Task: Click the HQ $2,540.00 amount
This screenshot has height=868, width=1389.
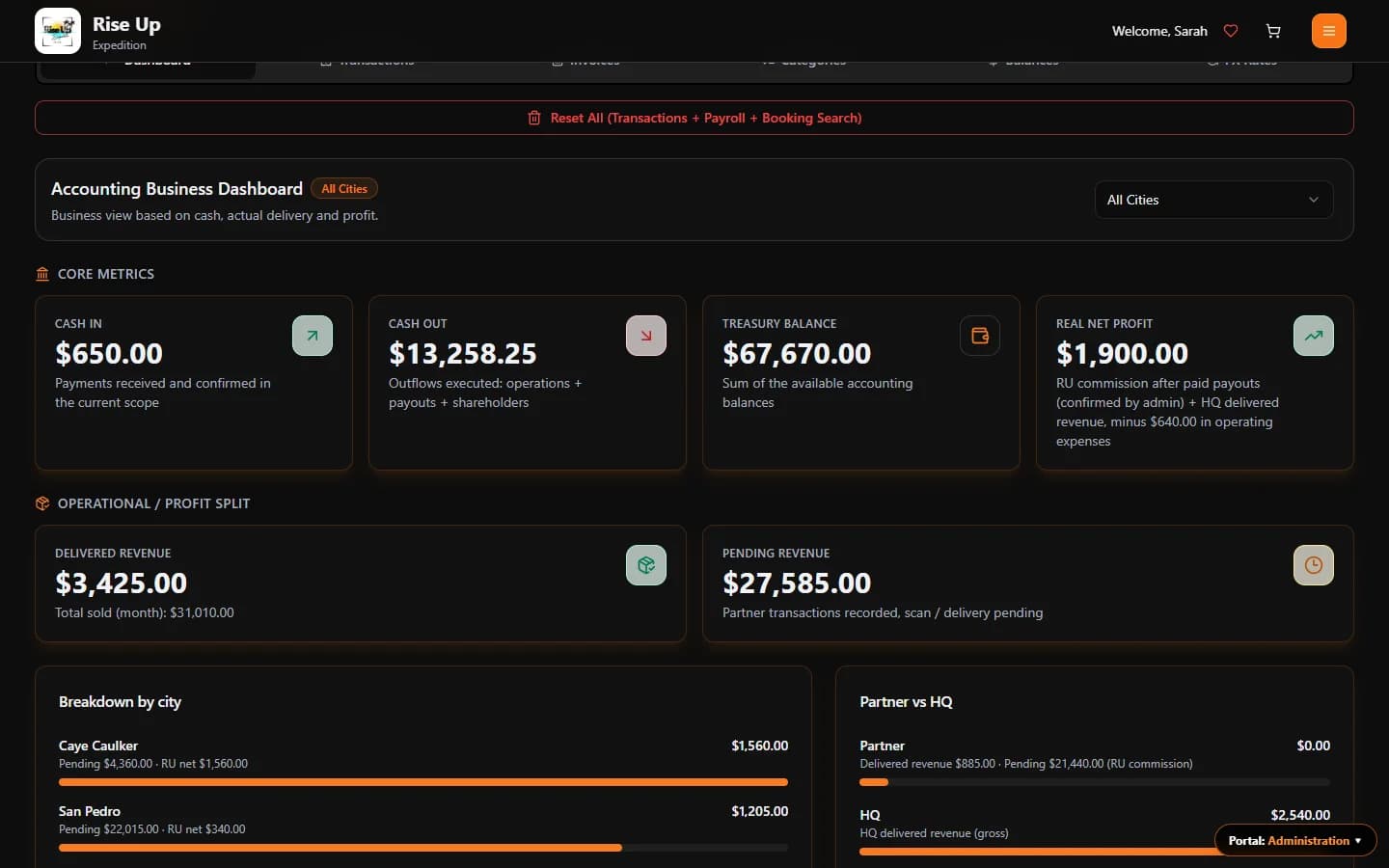Action: point(1300,815)
